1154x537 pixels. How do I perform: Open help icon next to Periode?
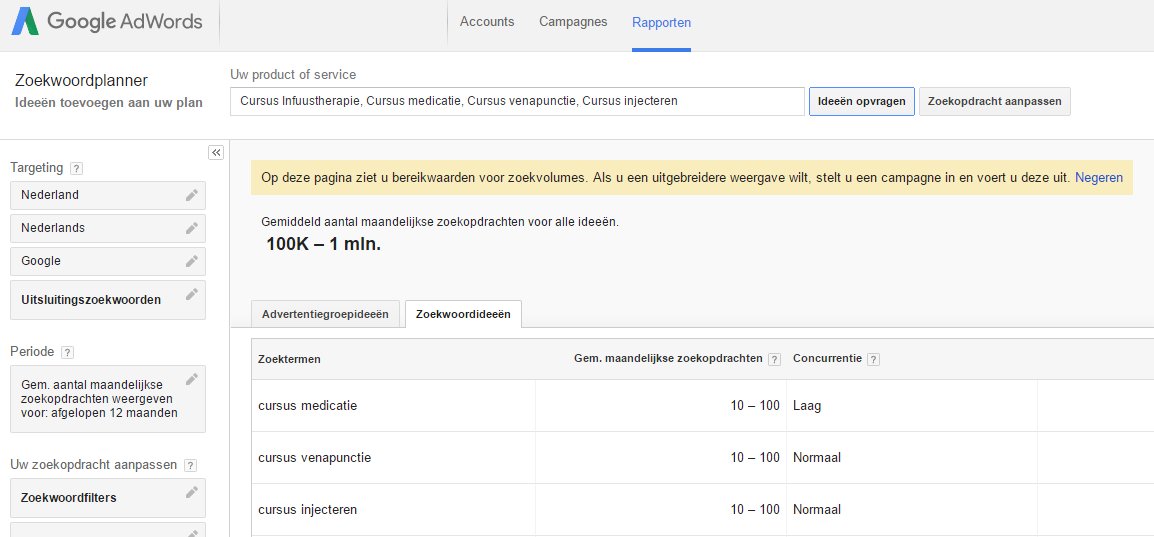point(68,352)
